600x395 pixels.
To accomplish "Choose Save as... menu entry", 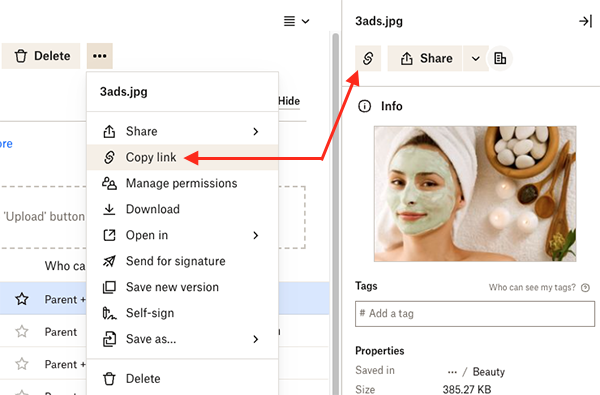I will pyautogui.click(x=183, y=339).
